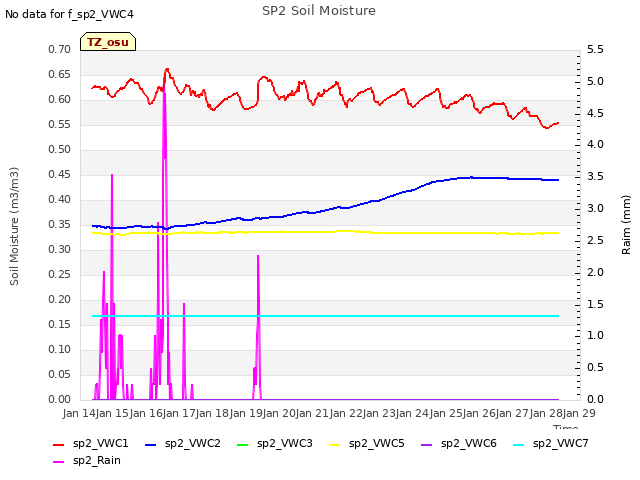
Task: Click the 0.70 left axis value
Action: pos(60,50)
